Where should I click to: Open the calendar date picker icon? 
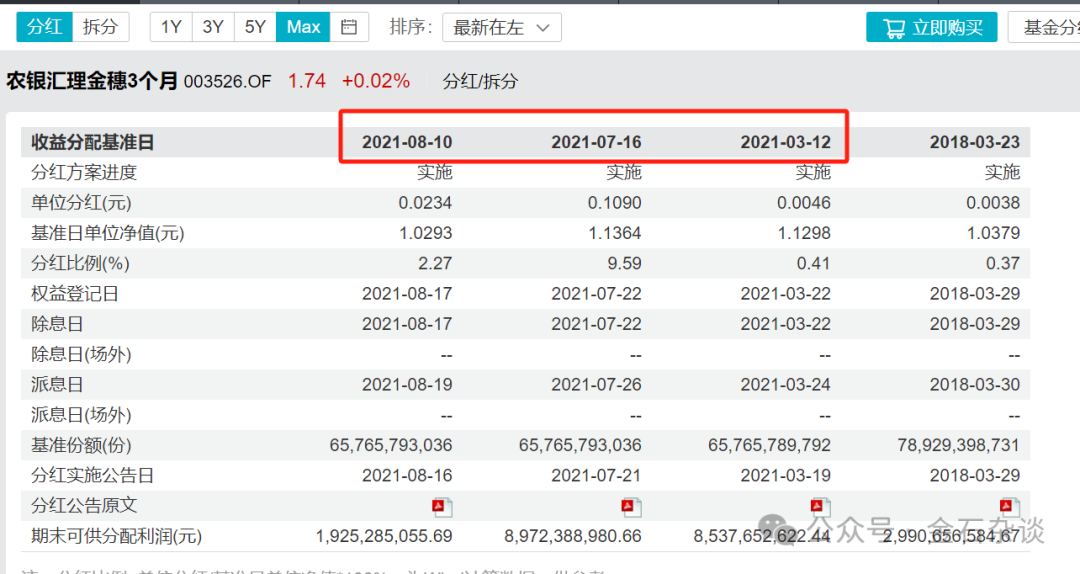point(349,28)
